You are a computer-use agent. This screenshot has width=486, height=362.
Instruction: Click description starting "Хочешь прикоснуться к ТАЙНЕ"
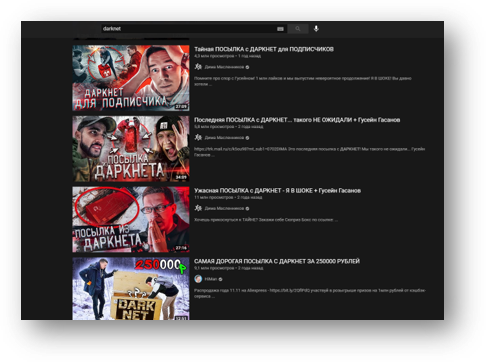[x=266, y=220]
